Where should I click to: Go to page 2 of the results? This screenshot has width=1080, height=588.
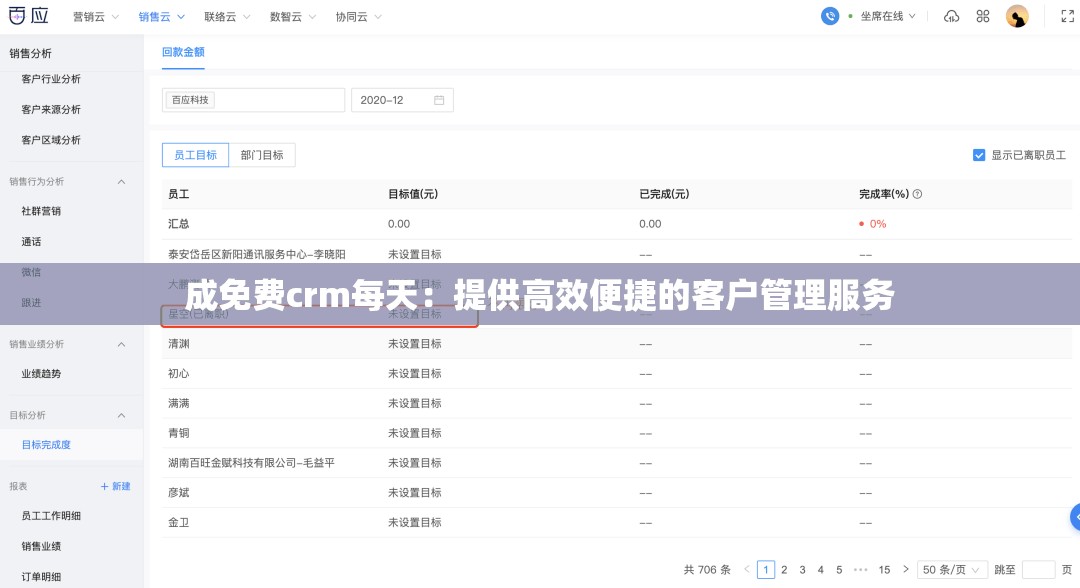784,569
